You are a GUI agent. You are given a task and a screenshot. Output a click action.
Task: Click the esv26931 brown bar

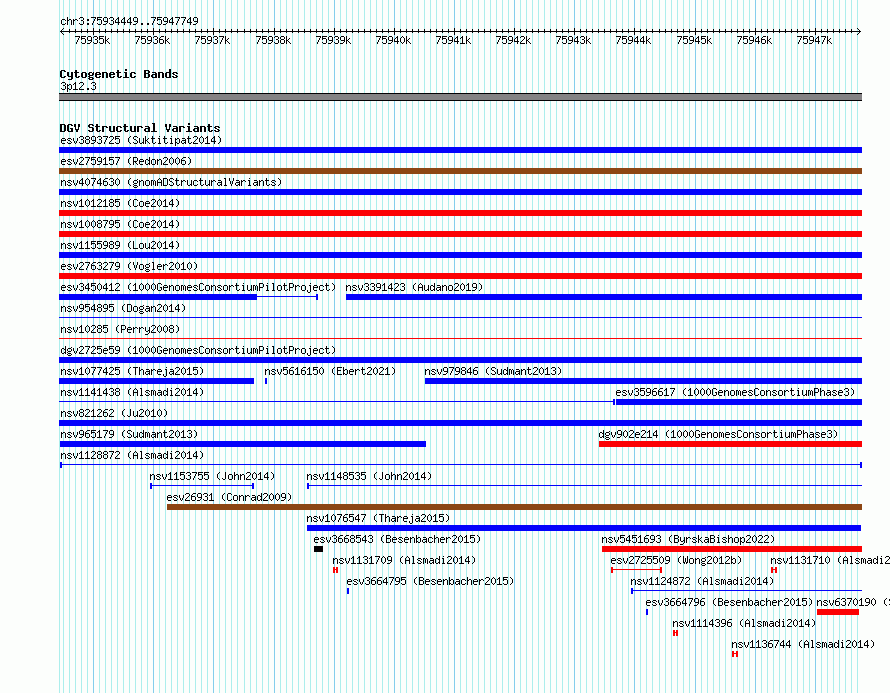[514, 507]
